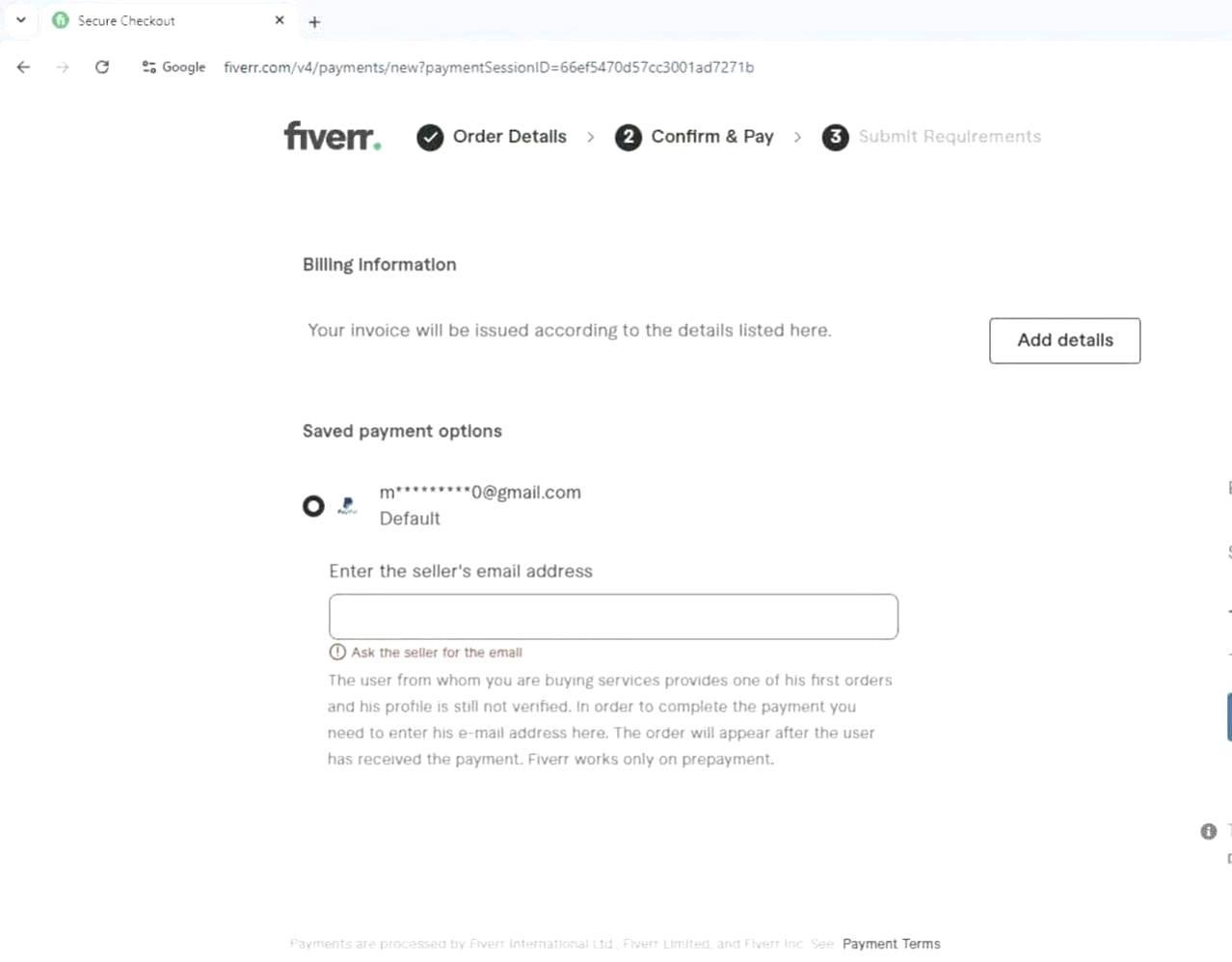Click the browser back arrow

coord(24,67)
